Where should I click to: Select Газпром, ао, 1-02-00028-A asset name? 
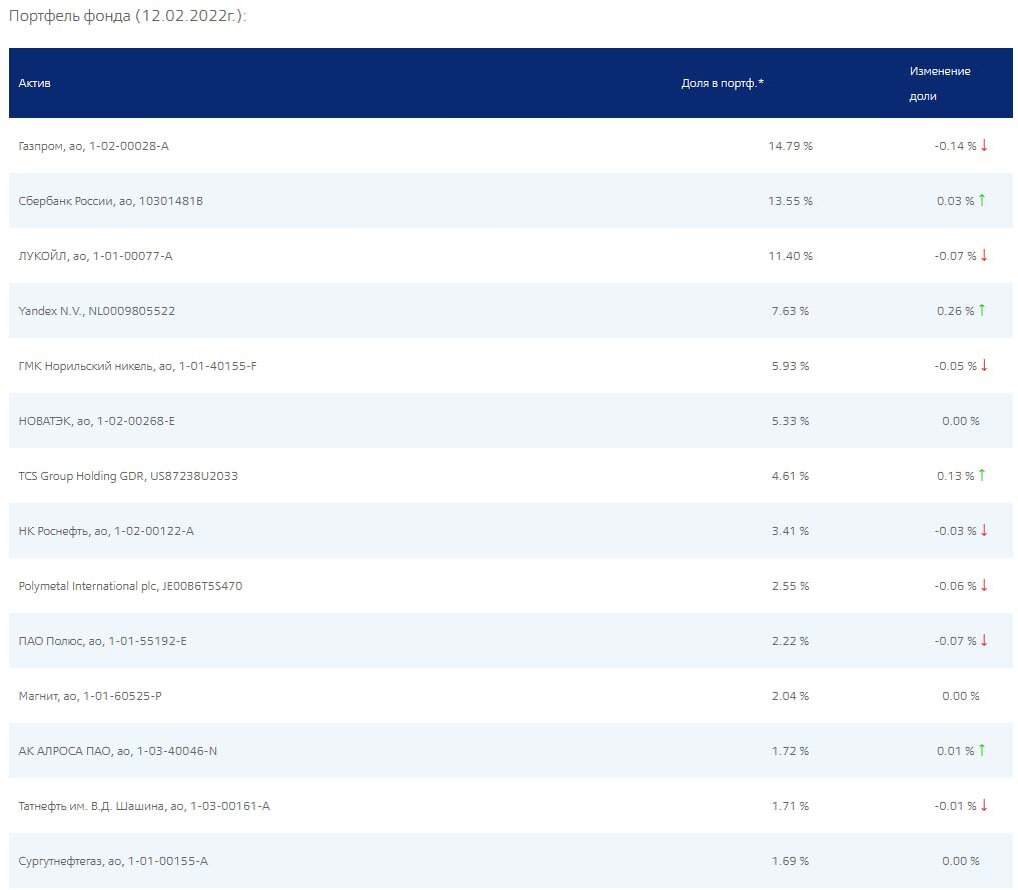(93, 146)
